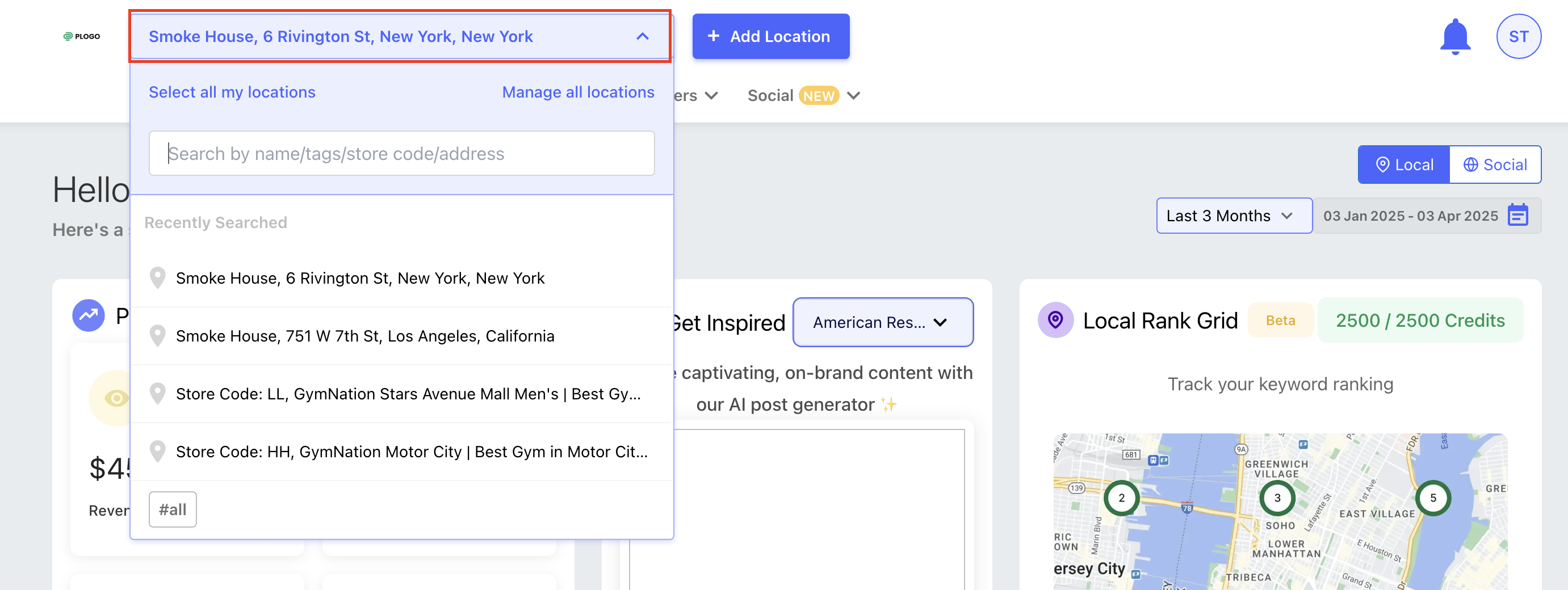Click the Local Rank Grid heading
The image size is (1568, 590).
(x=1160, y=320)
